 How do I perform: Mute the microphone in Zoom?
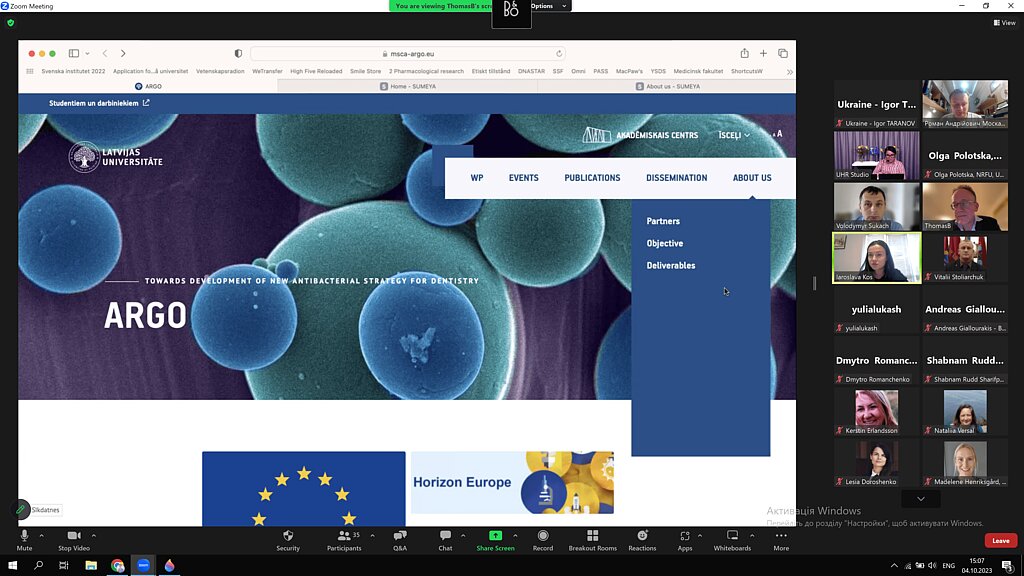[x=24, y=540]
